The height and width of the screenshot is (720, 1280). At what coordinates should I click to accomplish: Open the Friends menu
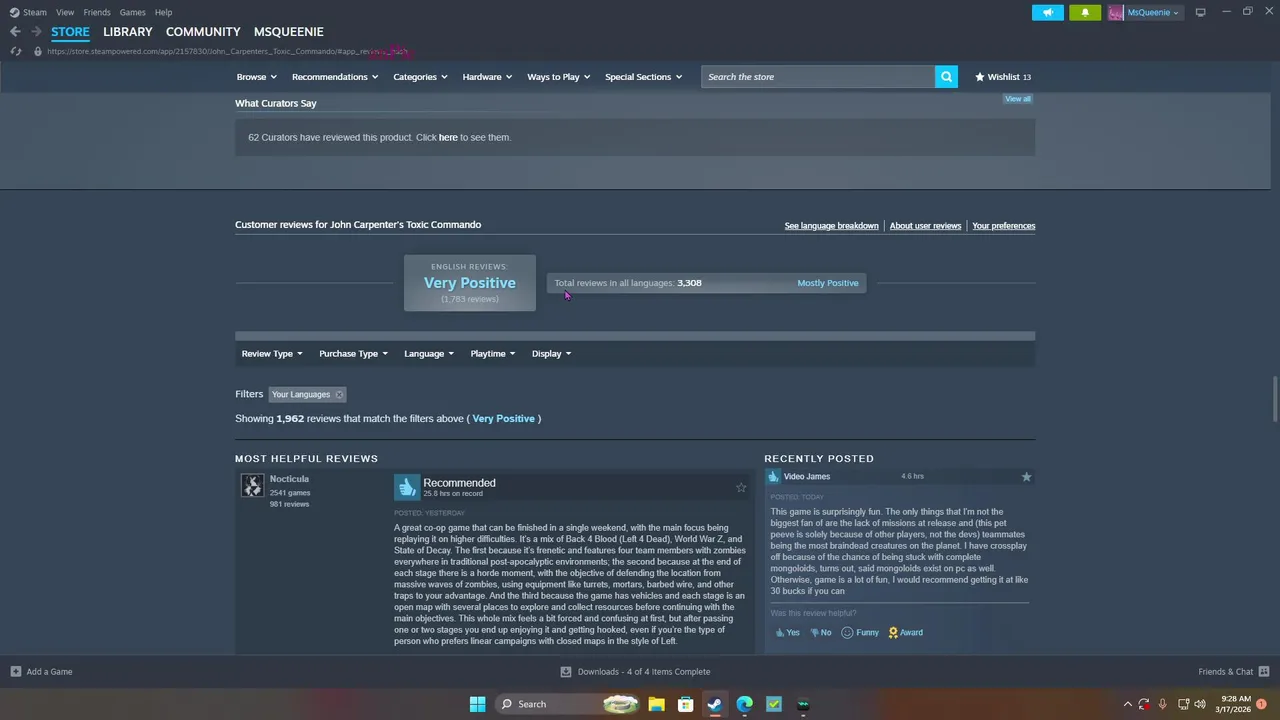coord(97,12)
